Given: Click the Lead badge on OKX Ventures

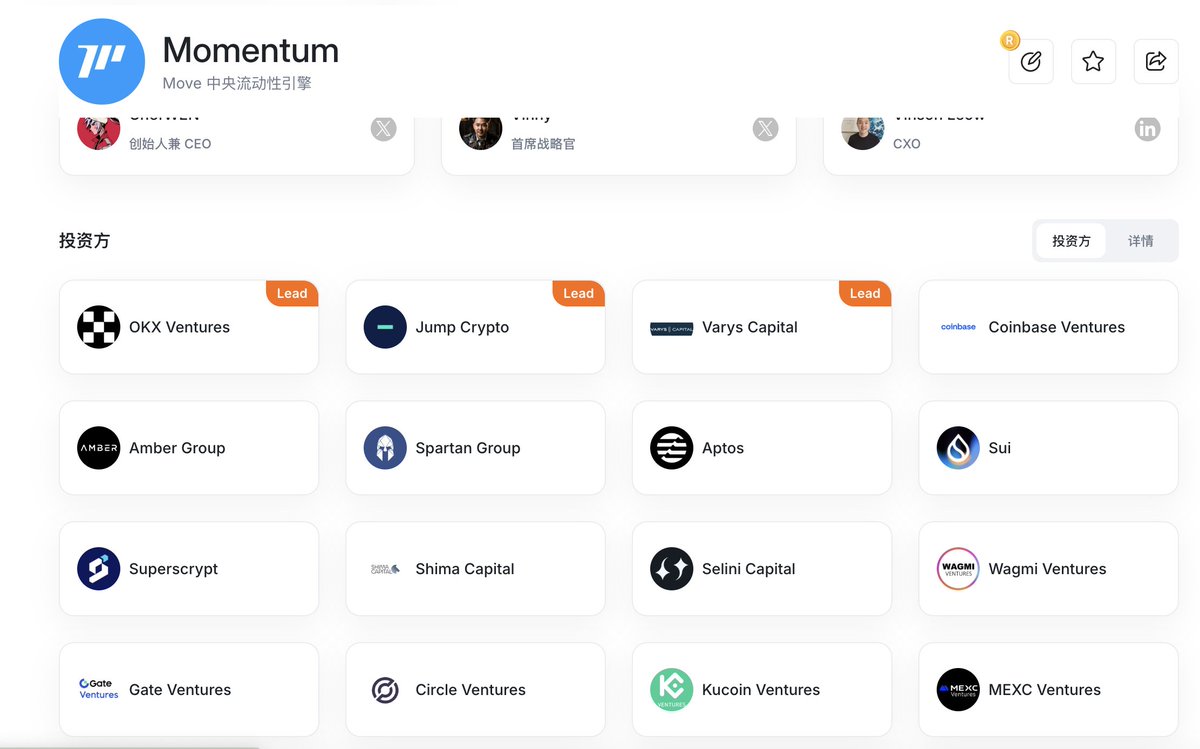Looking at the screenshot, I should 292,293.
